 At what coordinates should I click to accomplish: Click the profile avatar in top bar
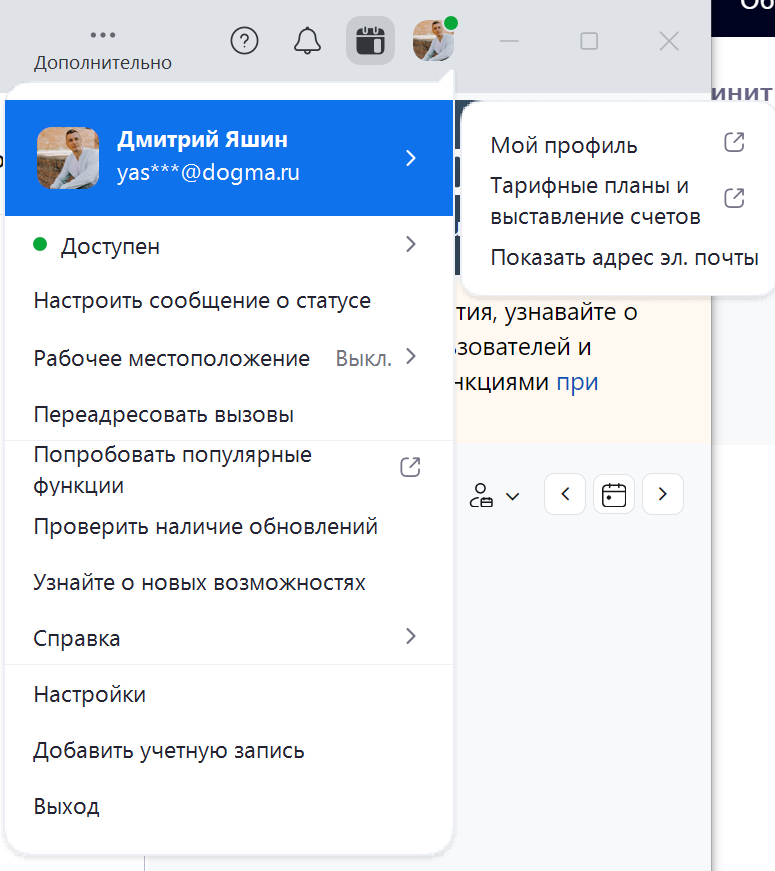pyautogui.click(x=434, y=41)
